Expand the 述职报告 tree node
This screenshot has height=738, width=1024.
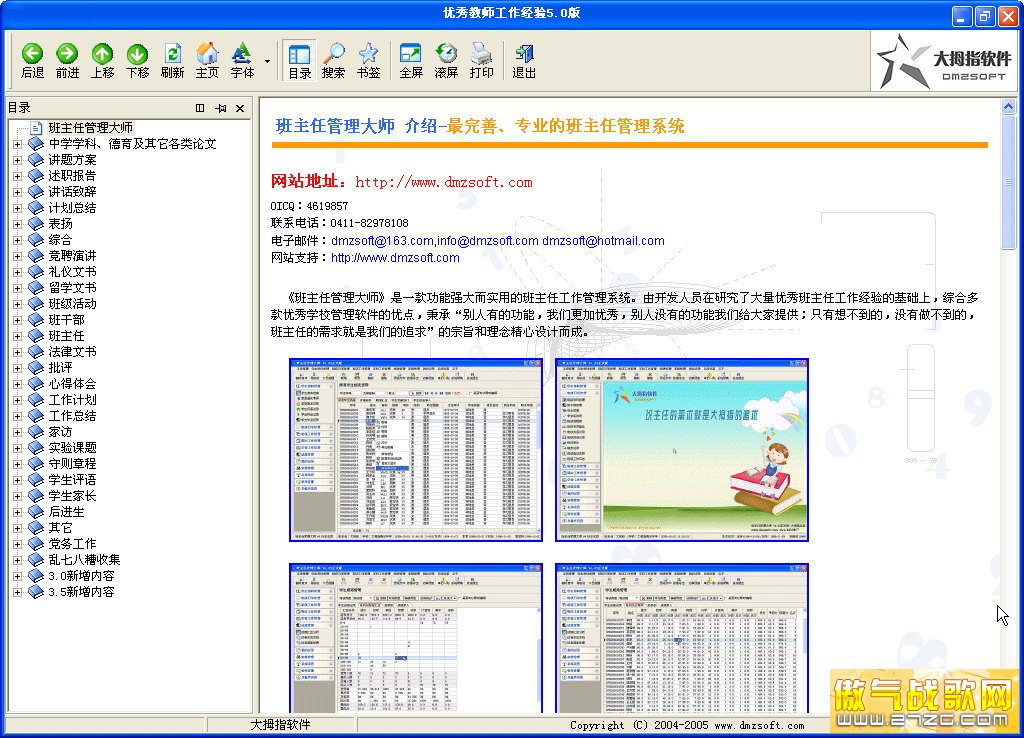(18, 176)
